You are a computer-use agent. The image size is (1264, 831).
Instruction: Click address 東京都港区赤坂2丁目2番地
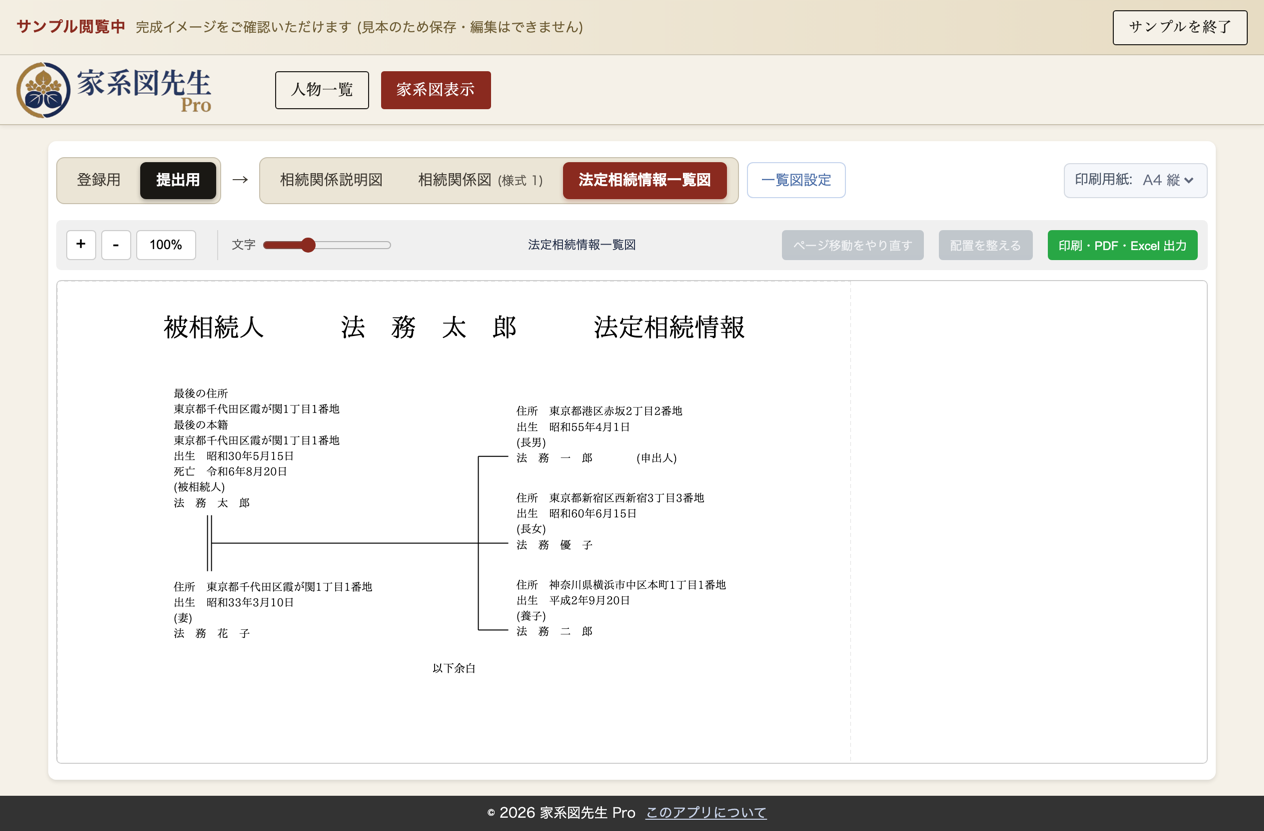pyautogui.click(x=616, y=411)
